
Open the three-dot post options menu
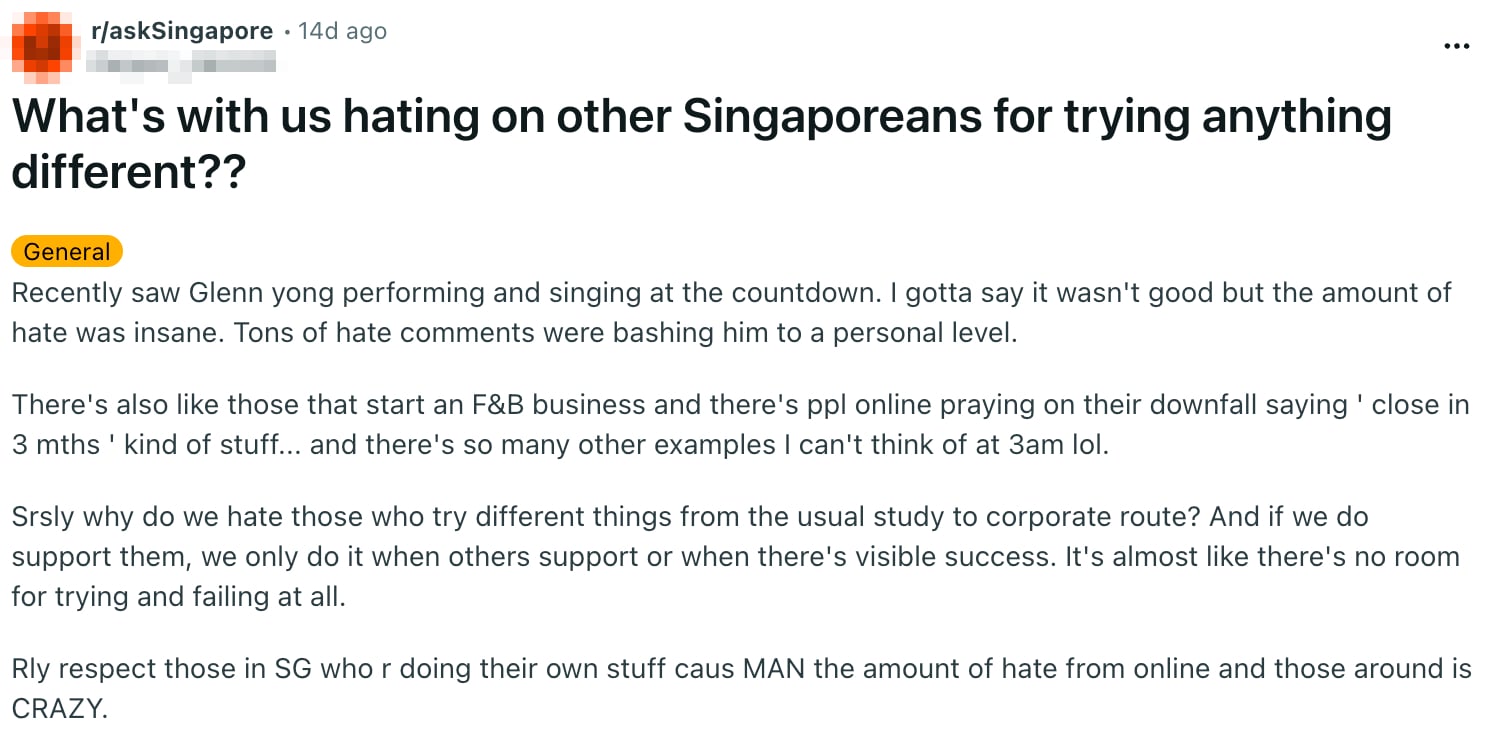tap(1458, 46)
